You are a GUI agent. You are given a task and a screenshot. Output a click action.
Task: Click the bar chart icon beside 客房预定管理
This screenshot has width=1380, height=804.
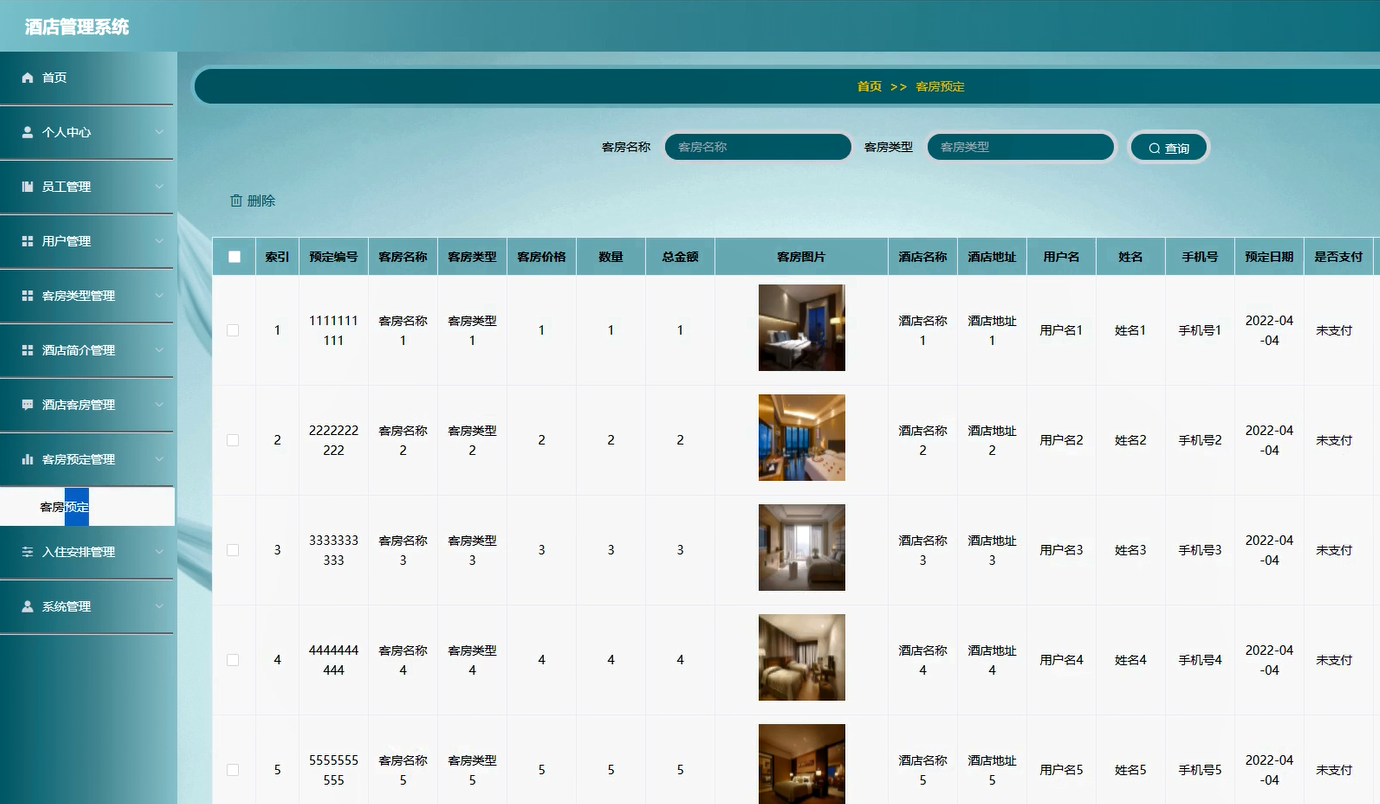[x=27, y=460]
